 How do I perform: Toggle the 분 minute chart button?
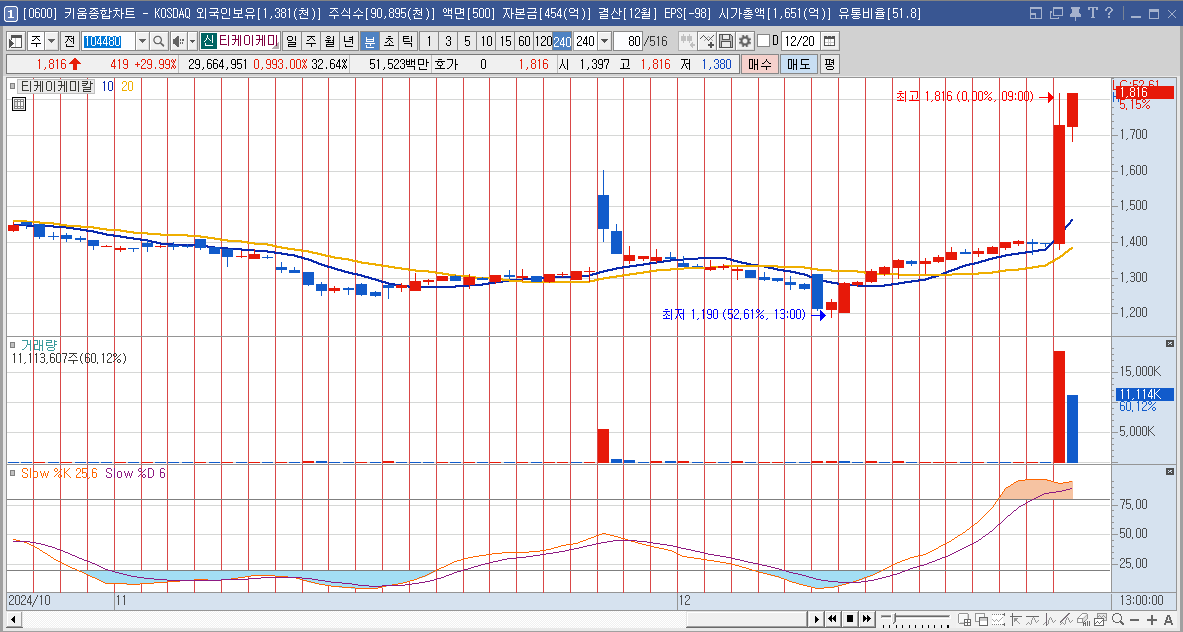[370, 41]
